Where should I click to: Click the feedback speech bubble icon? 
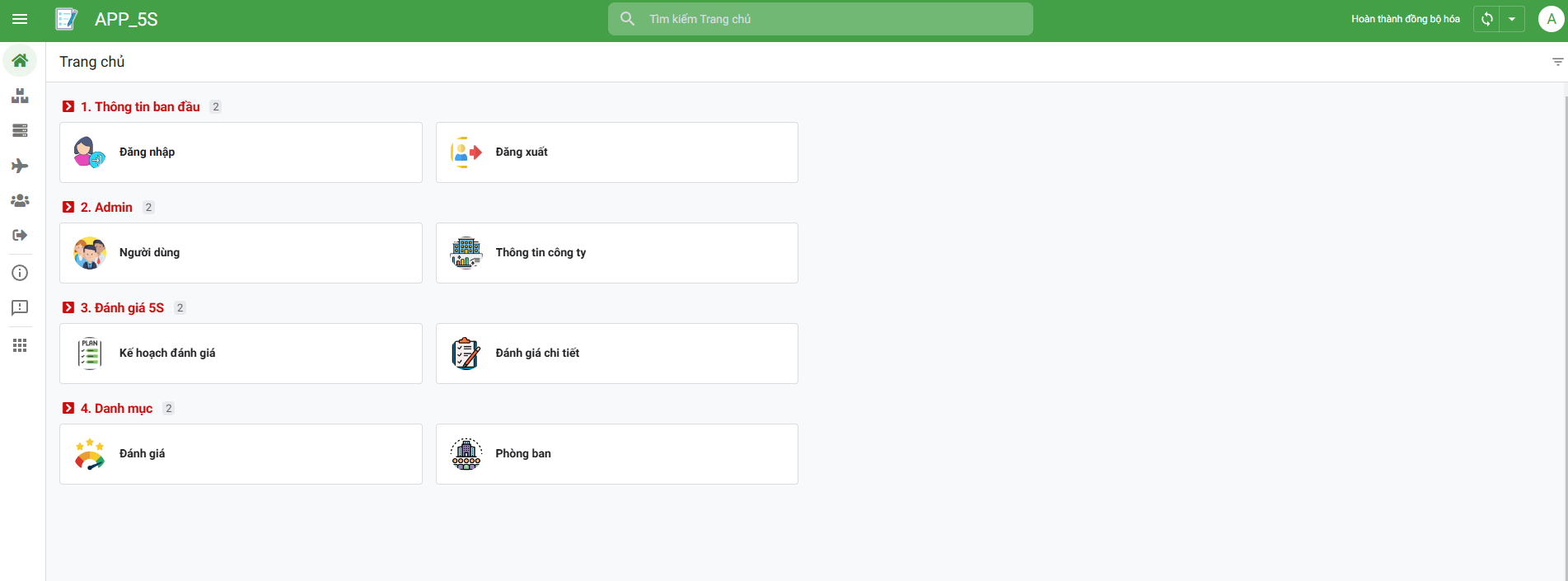tap(20, 308)
